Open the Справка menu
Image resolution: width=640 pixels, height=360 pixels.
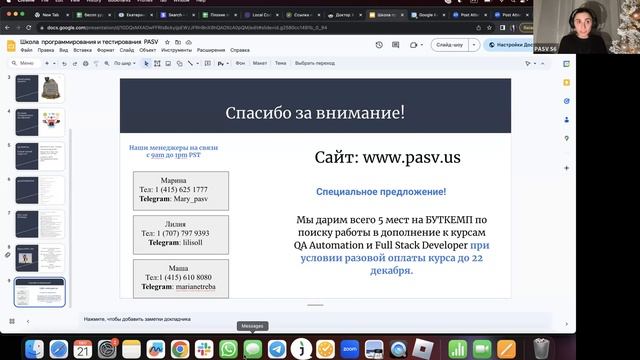tap(240, 50)
